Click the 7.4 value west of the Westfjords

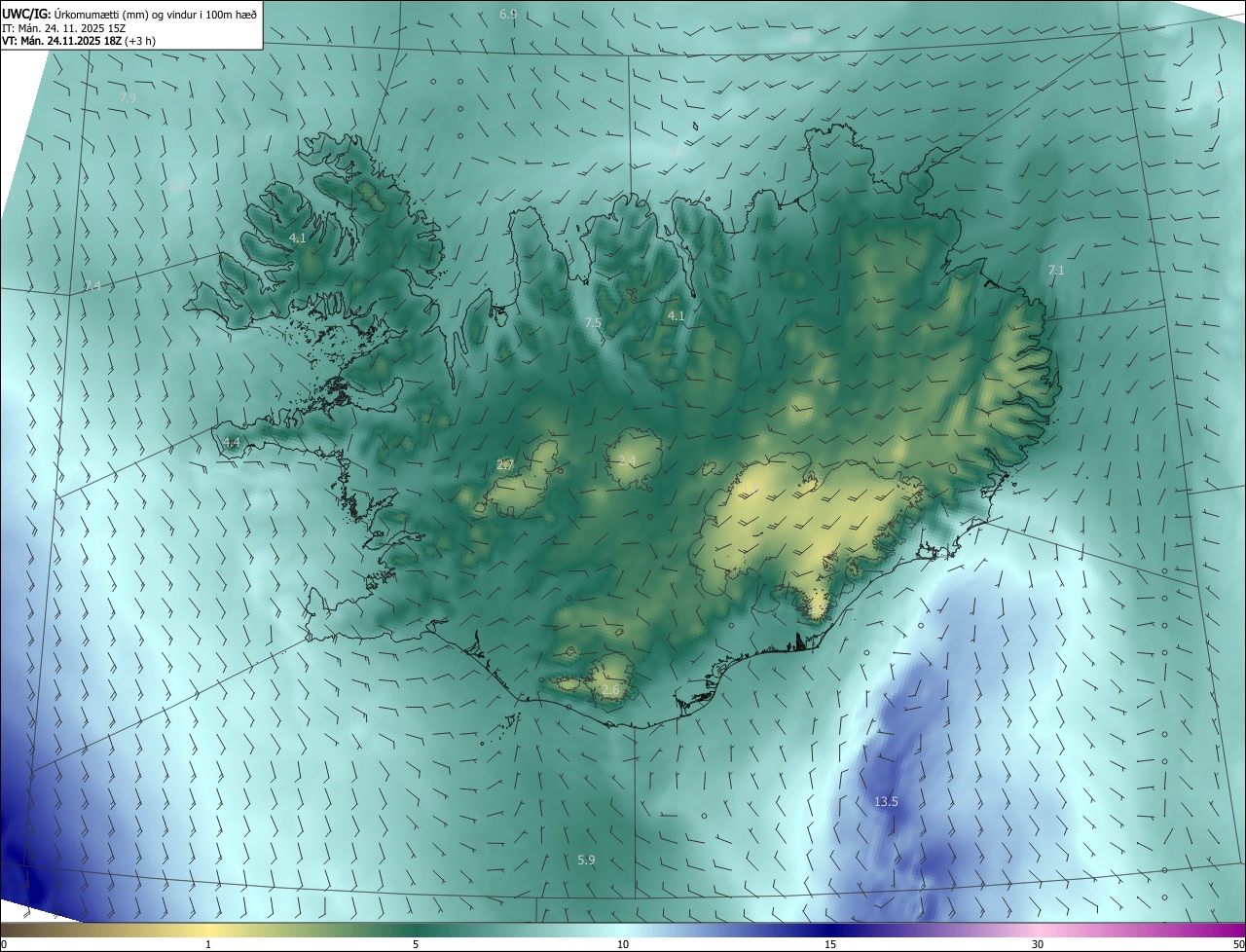(x=92, y=285)
